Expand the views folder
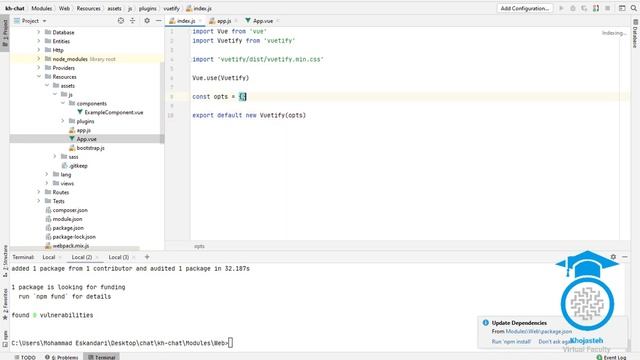640x360 pixels. tap(47, 183)
